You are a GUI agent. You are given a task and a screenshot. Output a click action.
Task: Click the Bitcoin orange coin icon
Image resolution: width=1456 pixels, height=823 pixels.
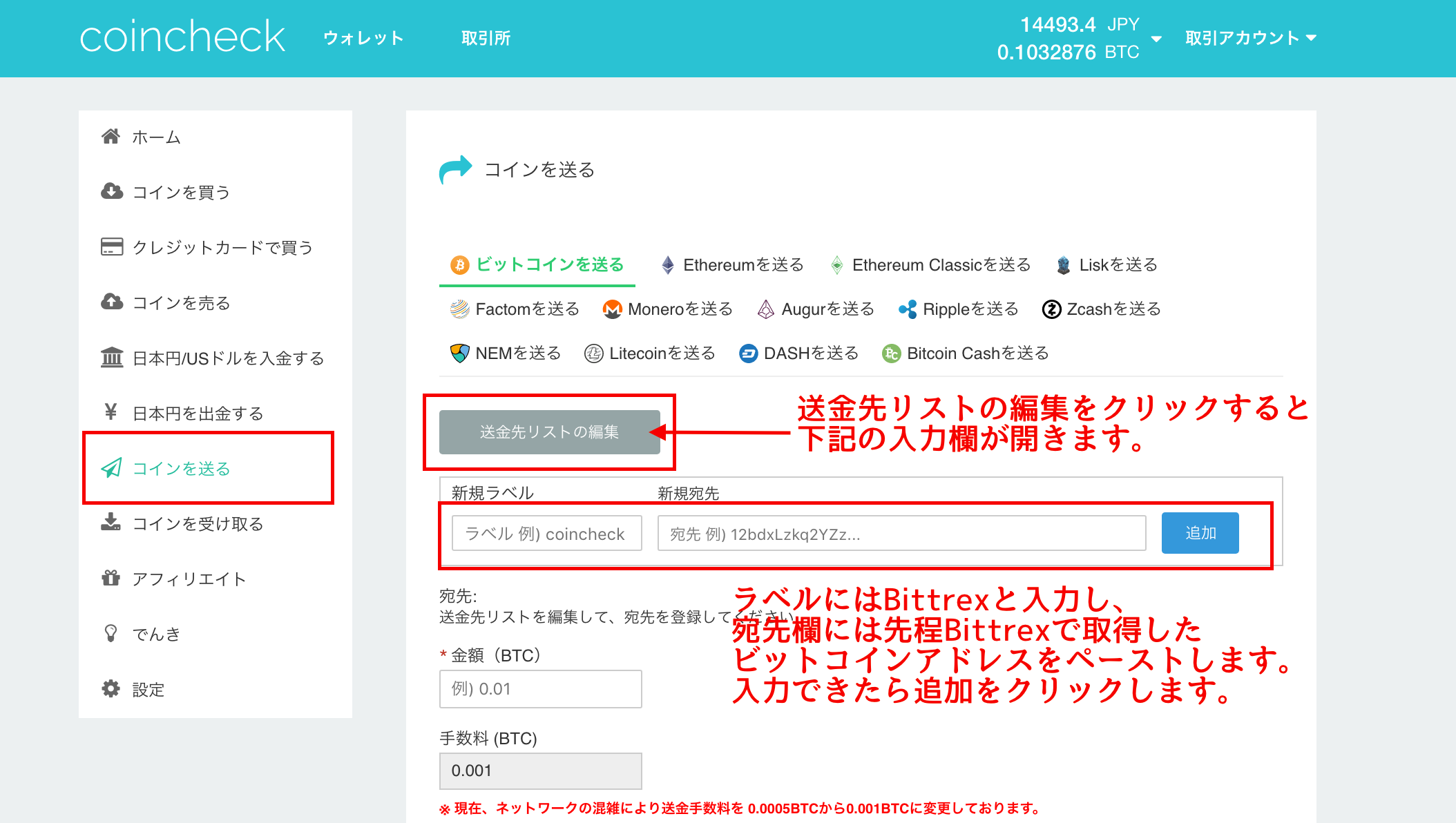tap(460, 264)
